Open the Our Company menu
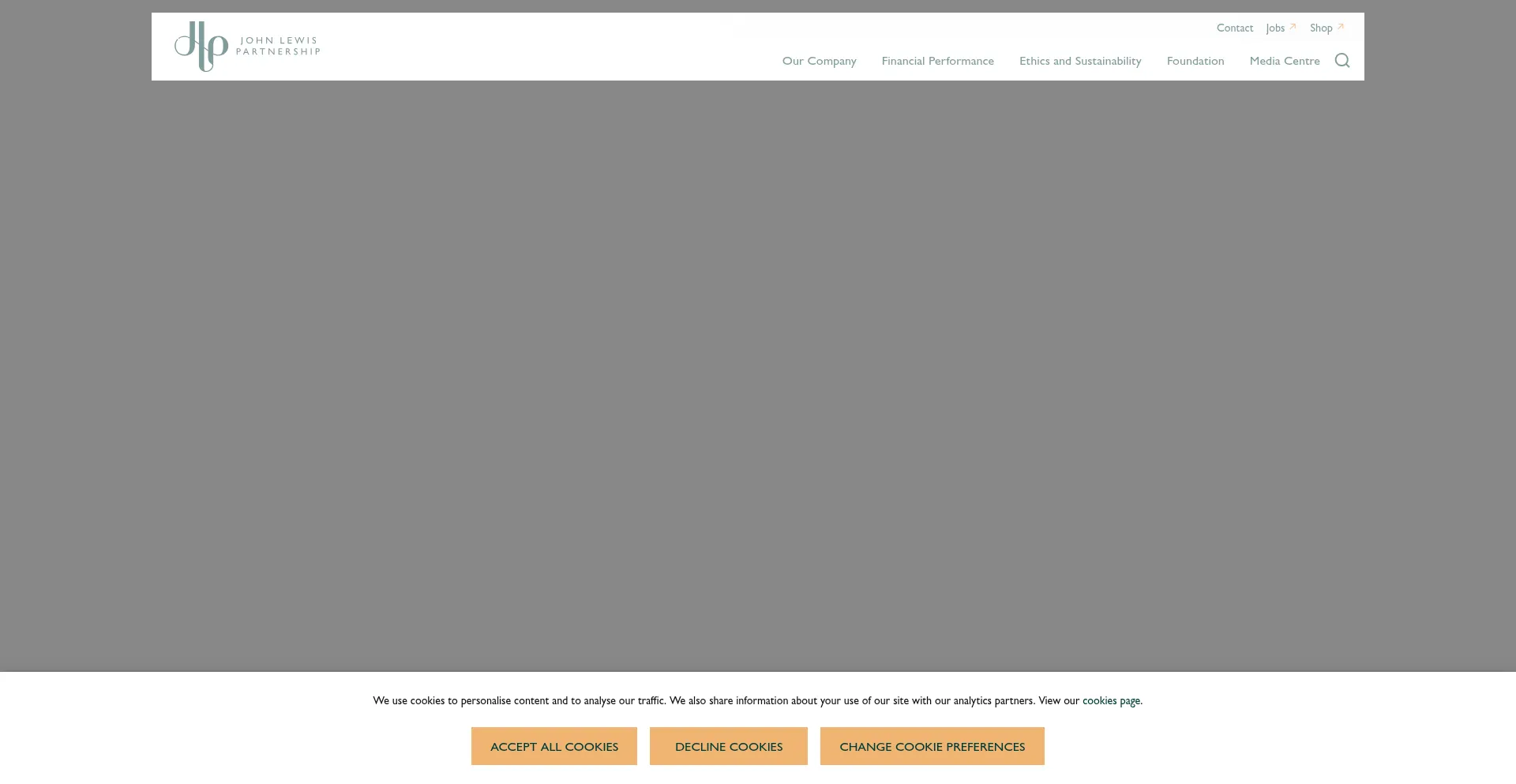1516x784 pixels. tap(819, 61)
